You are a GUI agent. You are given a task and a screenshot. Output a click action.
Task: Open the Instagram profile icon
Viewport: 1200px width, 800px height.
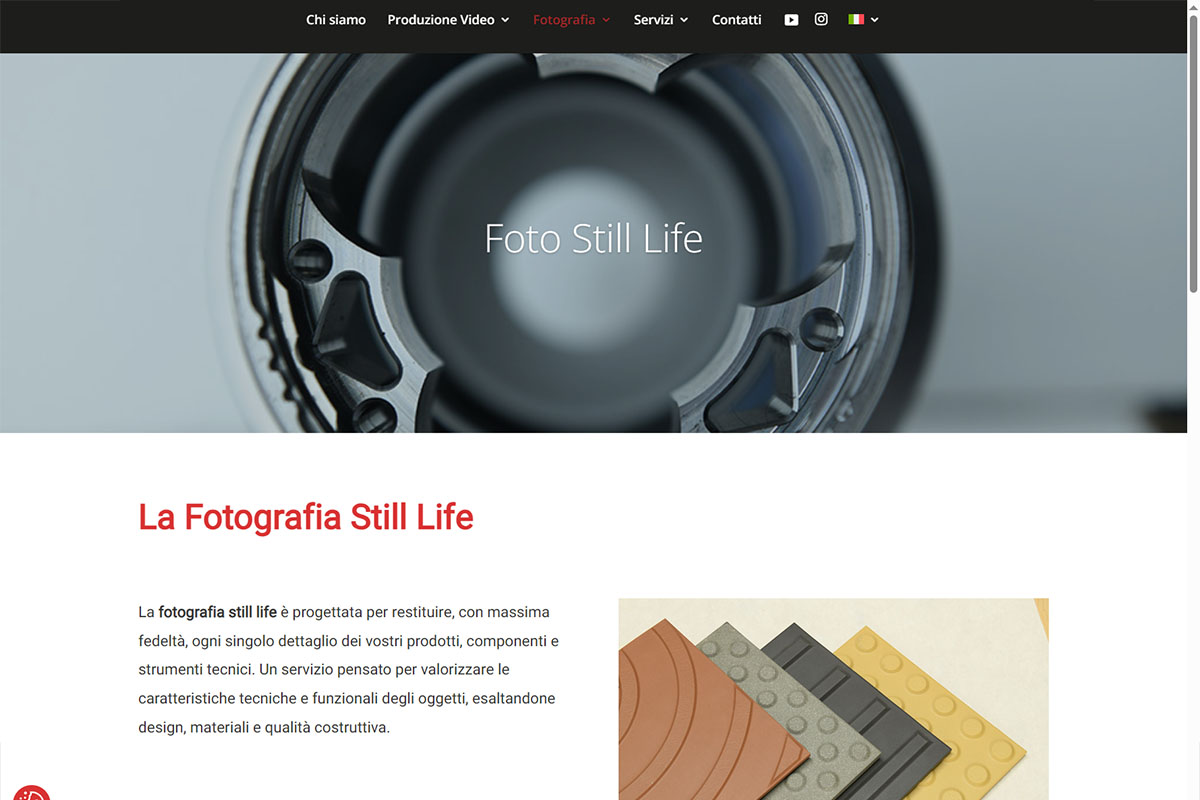point(821,19)
